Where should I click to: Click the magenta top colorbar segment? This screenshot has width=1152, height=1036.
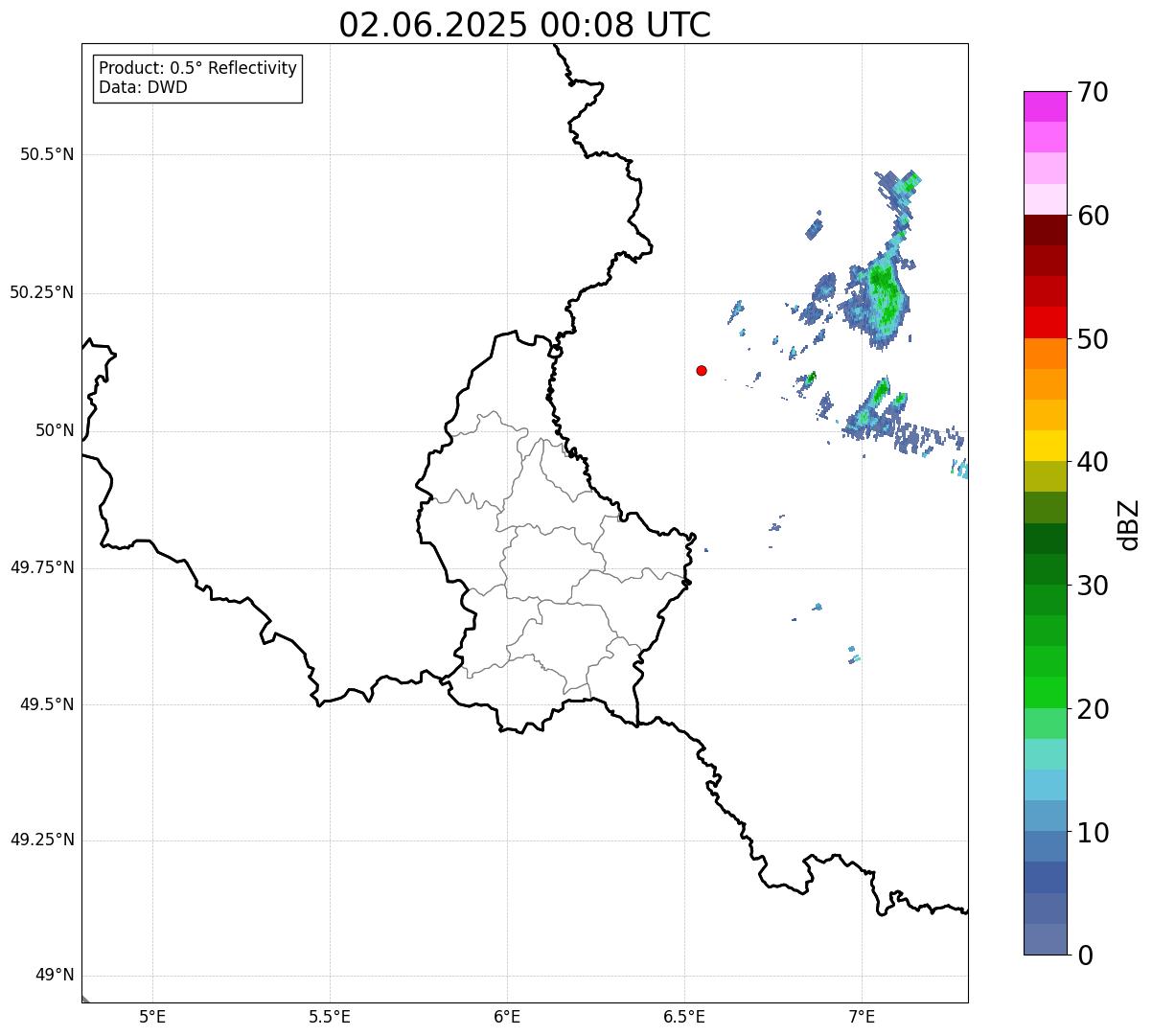1045,106
